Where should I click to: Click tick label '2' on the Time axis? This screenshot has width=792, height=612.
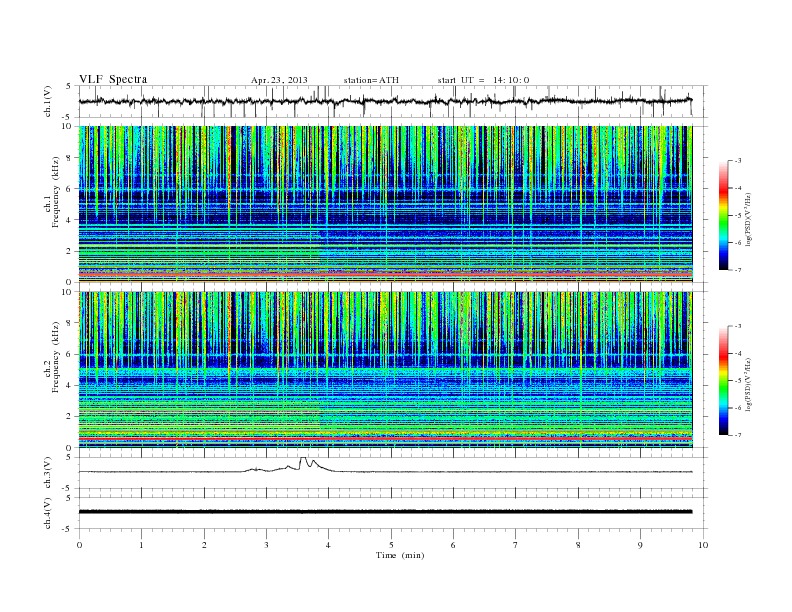(204, 545)
